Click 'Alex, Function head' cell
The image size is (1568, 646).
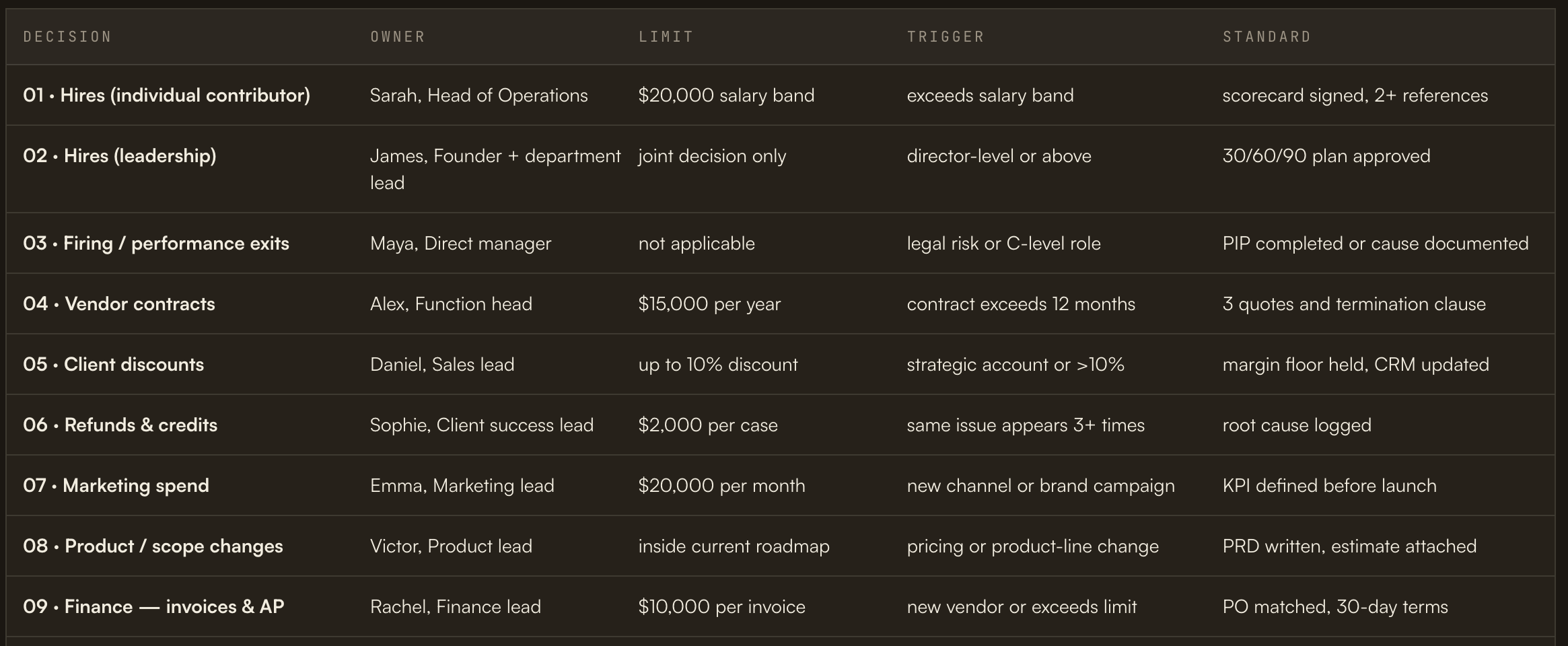451,303
